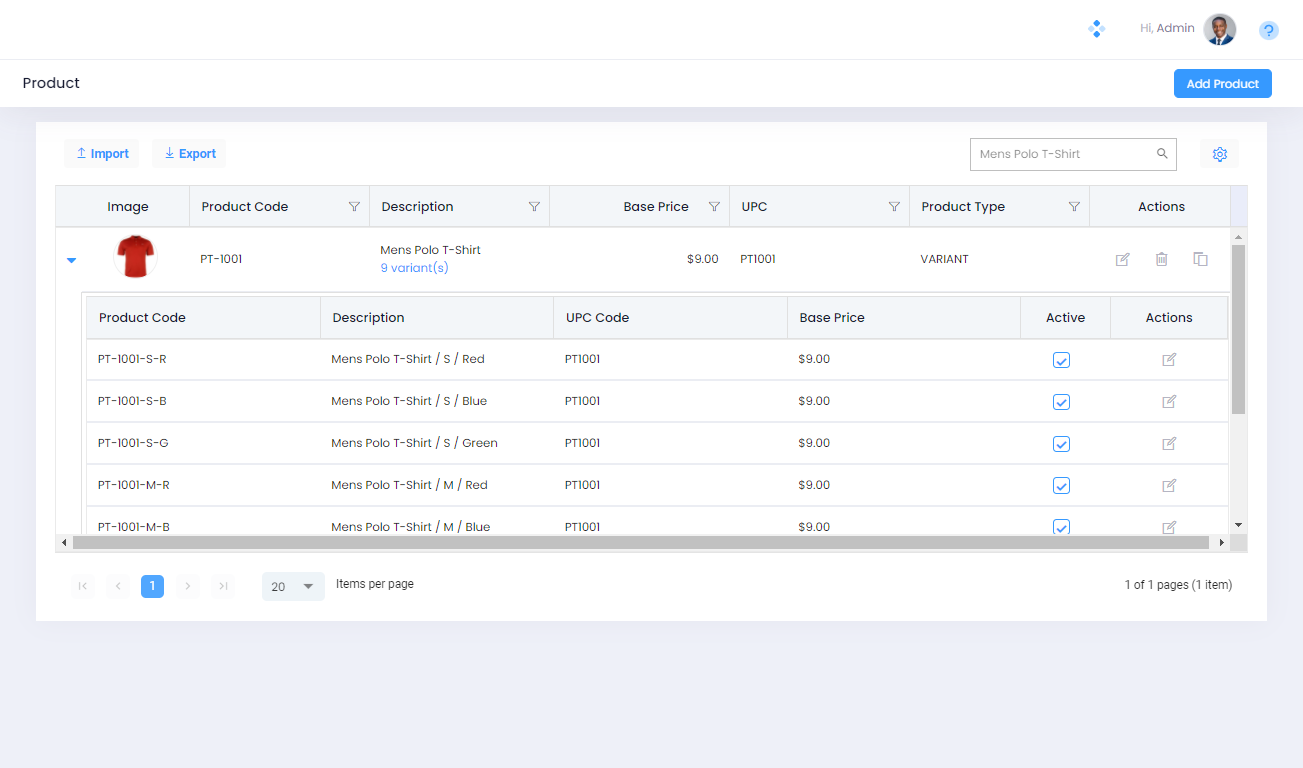The image size is (1303, 768).
Task: Click the Add Product button
Action: [x=1222, y=84]
